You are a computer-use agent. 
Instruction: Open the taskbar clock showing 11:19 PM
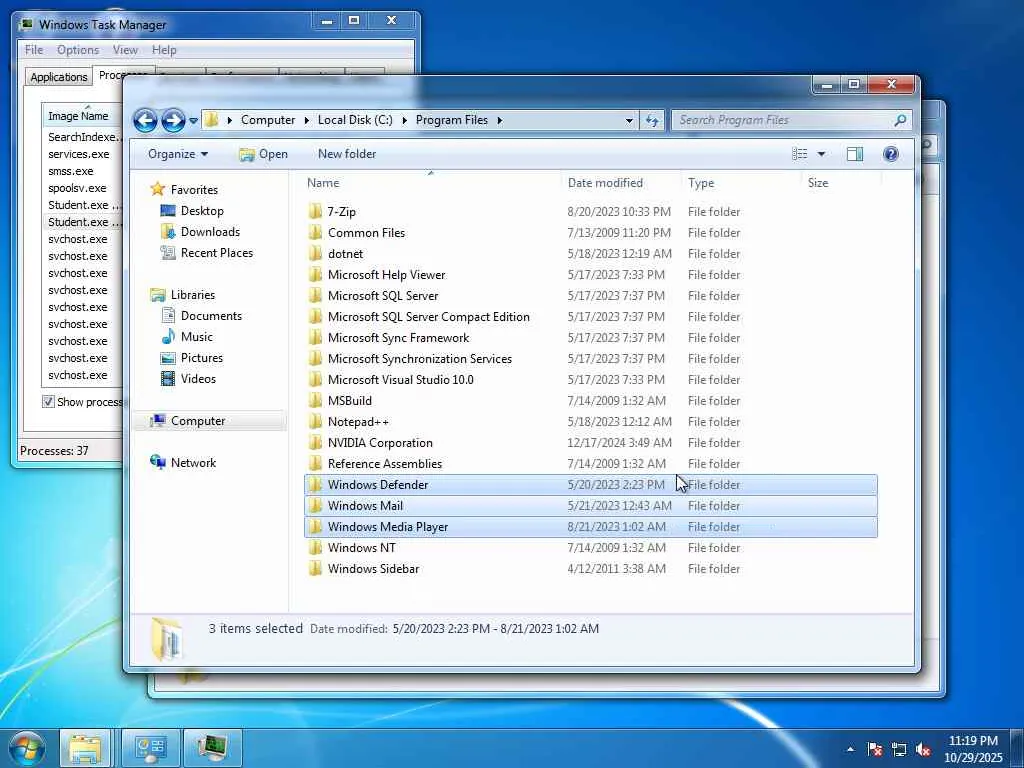click(973, 749)
